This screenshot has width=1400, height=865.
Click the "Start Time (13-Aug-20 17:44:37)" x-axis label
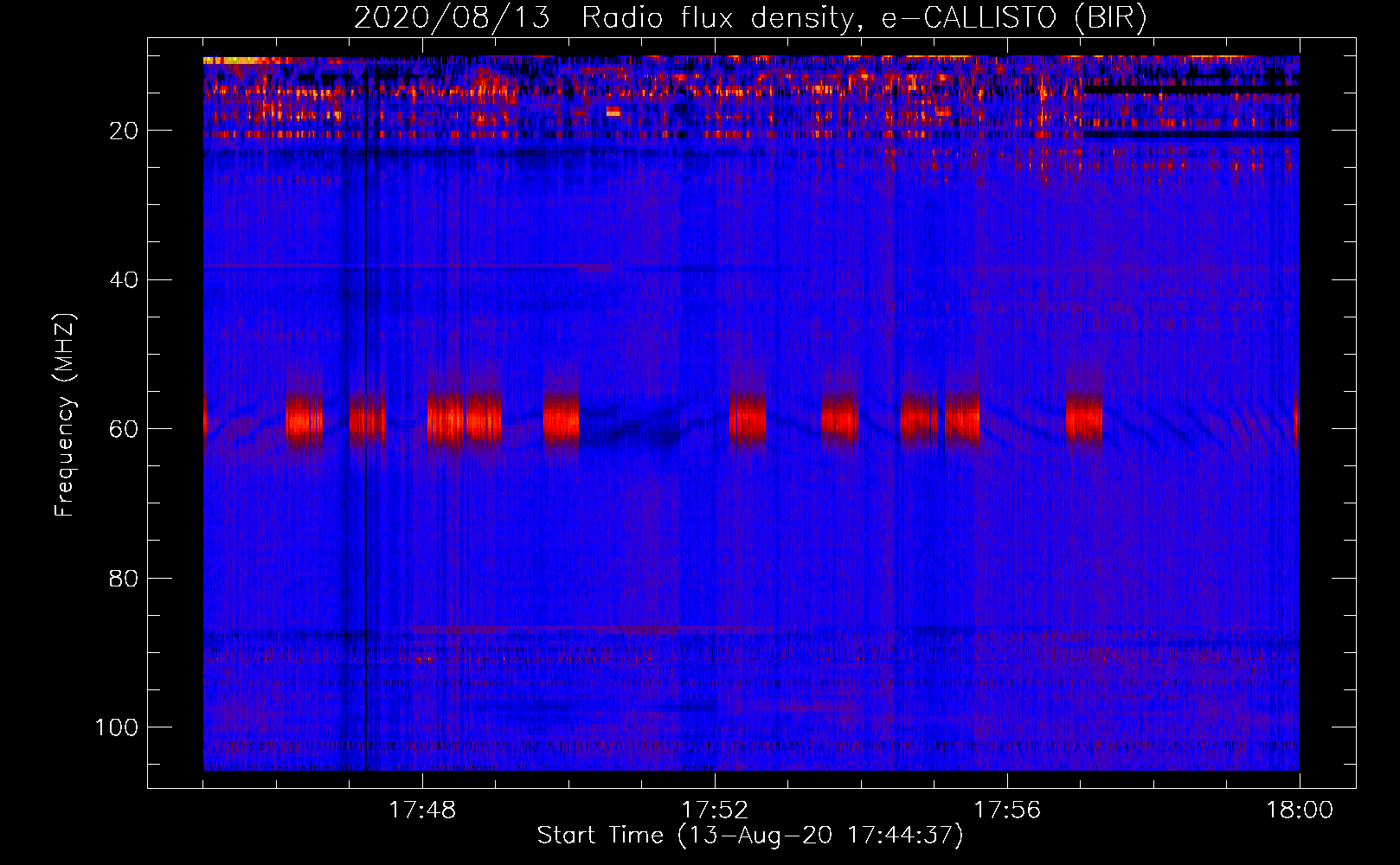(750, 836)
